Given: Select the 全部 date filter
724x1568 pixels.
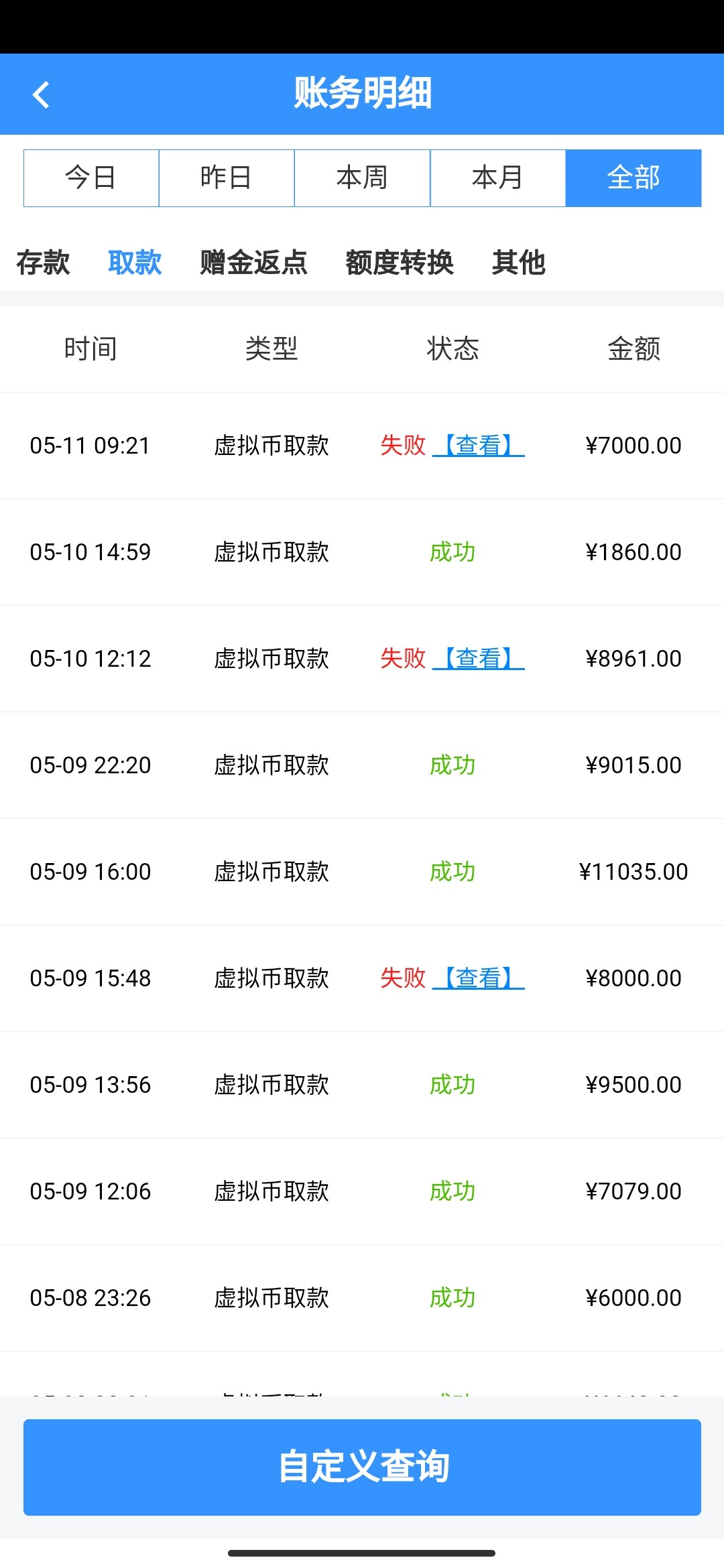Looking at the screenshot, I should tap(633, 178).
